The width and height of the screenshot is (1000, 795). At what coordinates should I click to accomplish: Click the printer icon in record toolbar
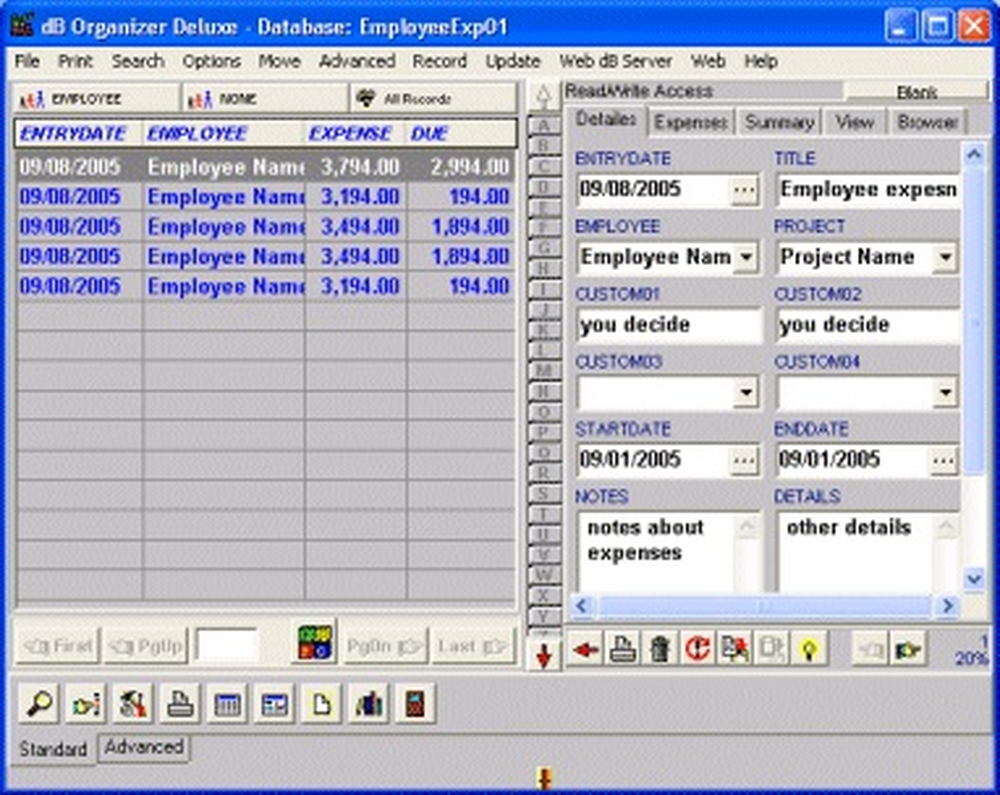[x=622, y=650]
